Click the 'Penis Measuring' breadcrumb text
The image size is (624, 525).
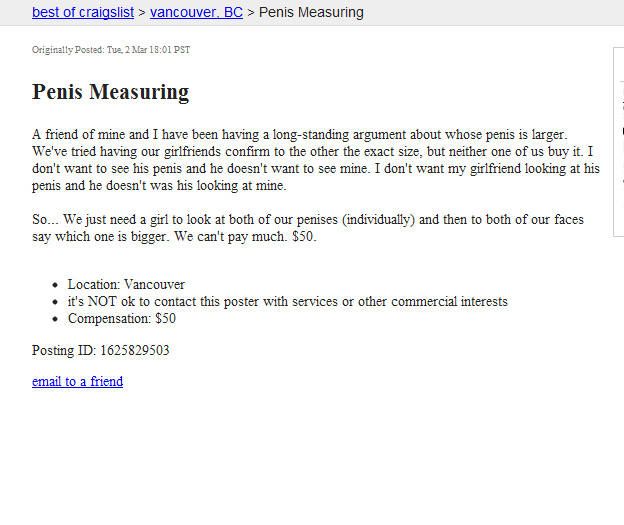[311, 12]
